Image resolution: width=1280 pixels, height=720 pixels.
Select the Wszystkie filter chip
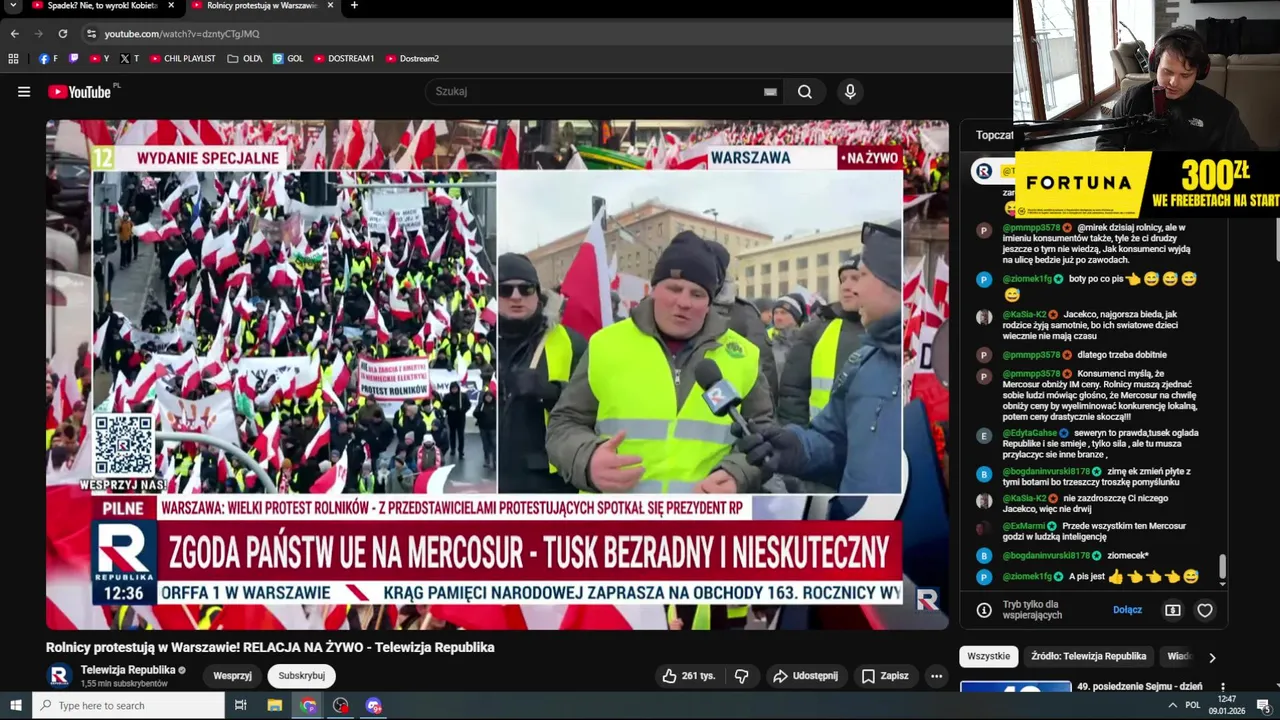[988, 656]
